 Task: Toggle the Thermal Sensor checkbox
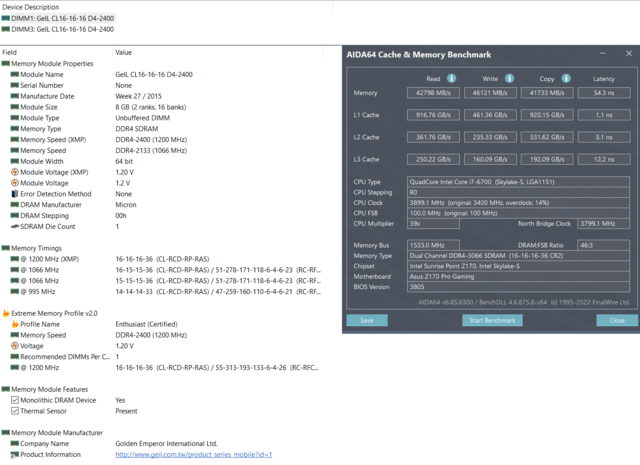click(x=14, y=411)
